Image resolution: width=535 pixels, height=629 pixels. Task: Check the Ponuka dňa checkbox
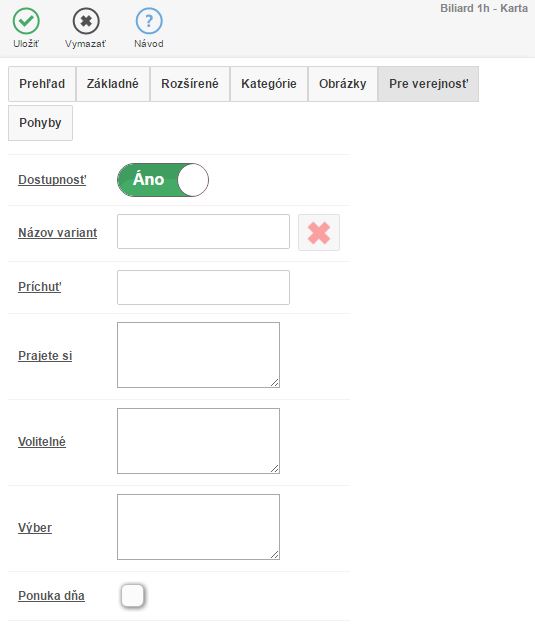pyautogui.click(x=132, y=596)
